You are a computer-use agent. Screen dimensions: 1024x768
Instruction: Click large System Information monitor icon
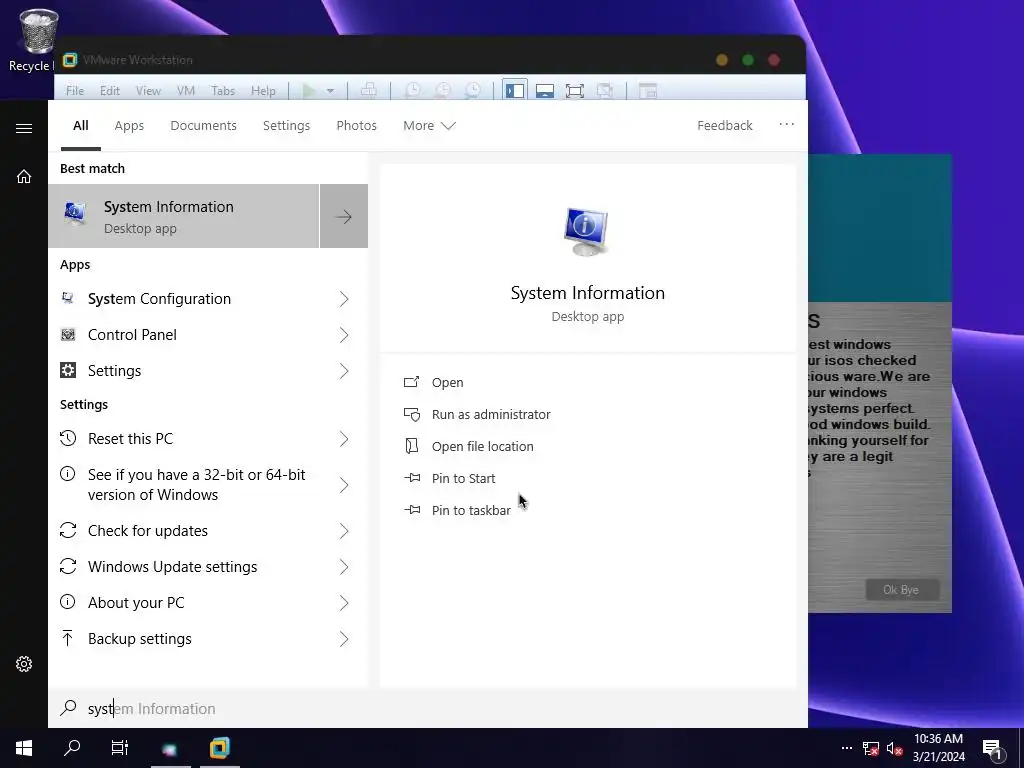pos(586,232)
